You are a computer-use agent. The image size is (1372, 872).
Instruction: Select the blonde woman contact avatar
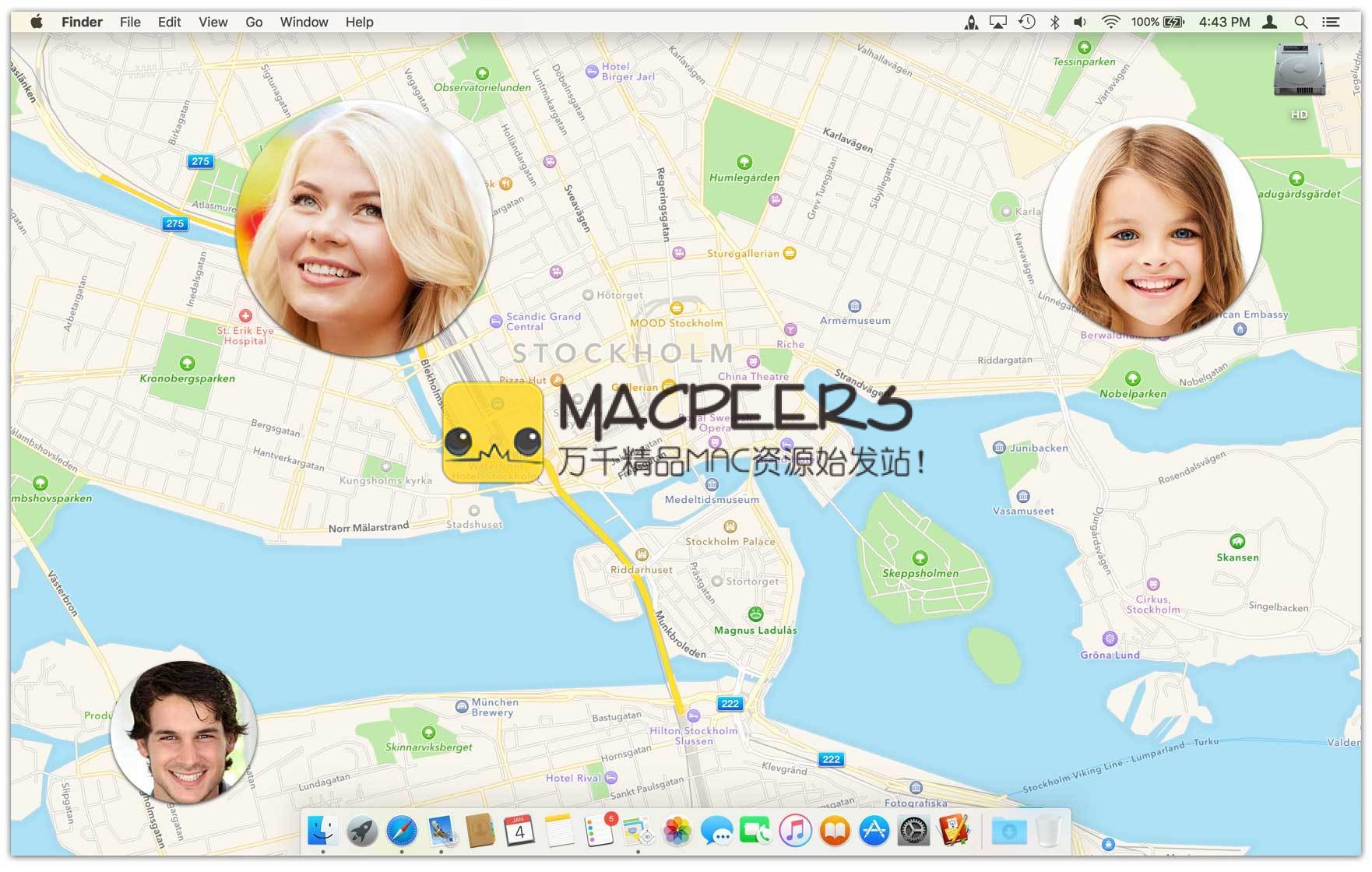point(364,228)
